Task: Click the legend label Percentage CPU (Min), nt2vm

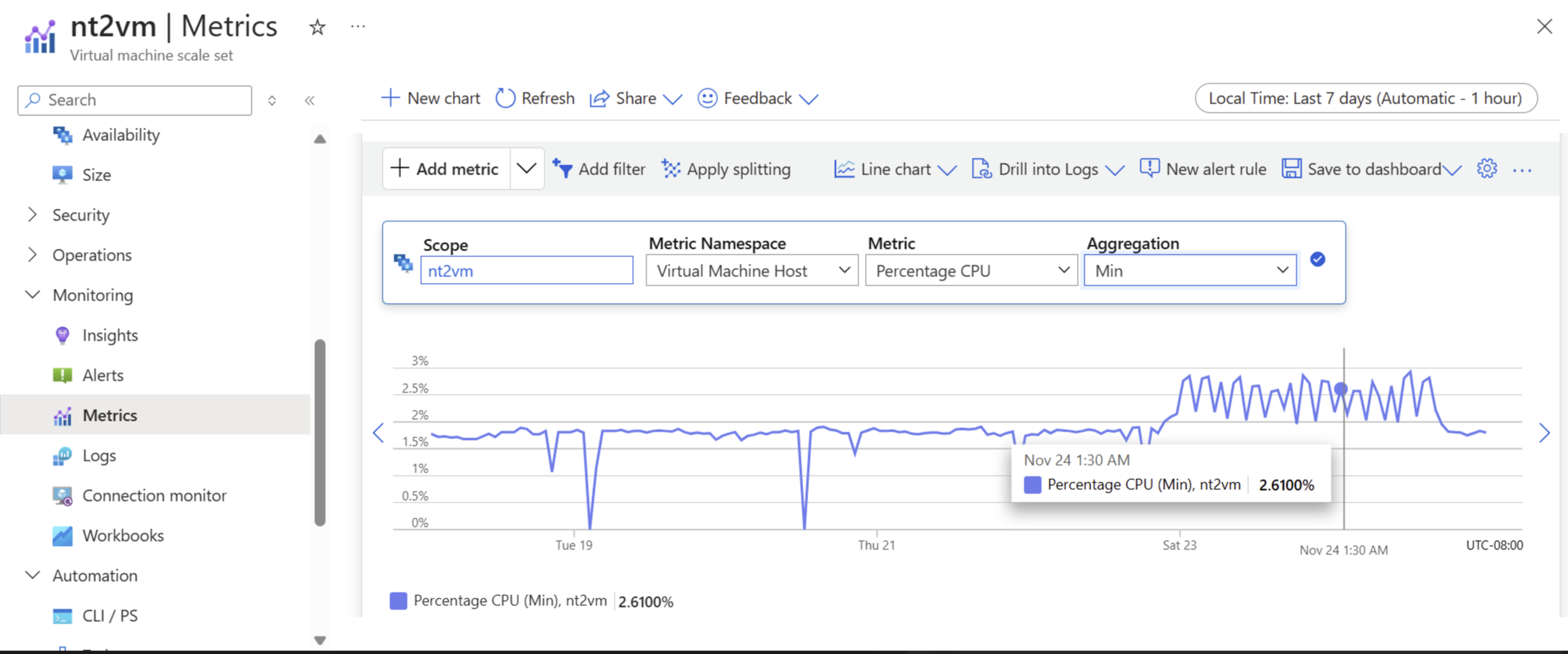Action: tap(510, 601)
